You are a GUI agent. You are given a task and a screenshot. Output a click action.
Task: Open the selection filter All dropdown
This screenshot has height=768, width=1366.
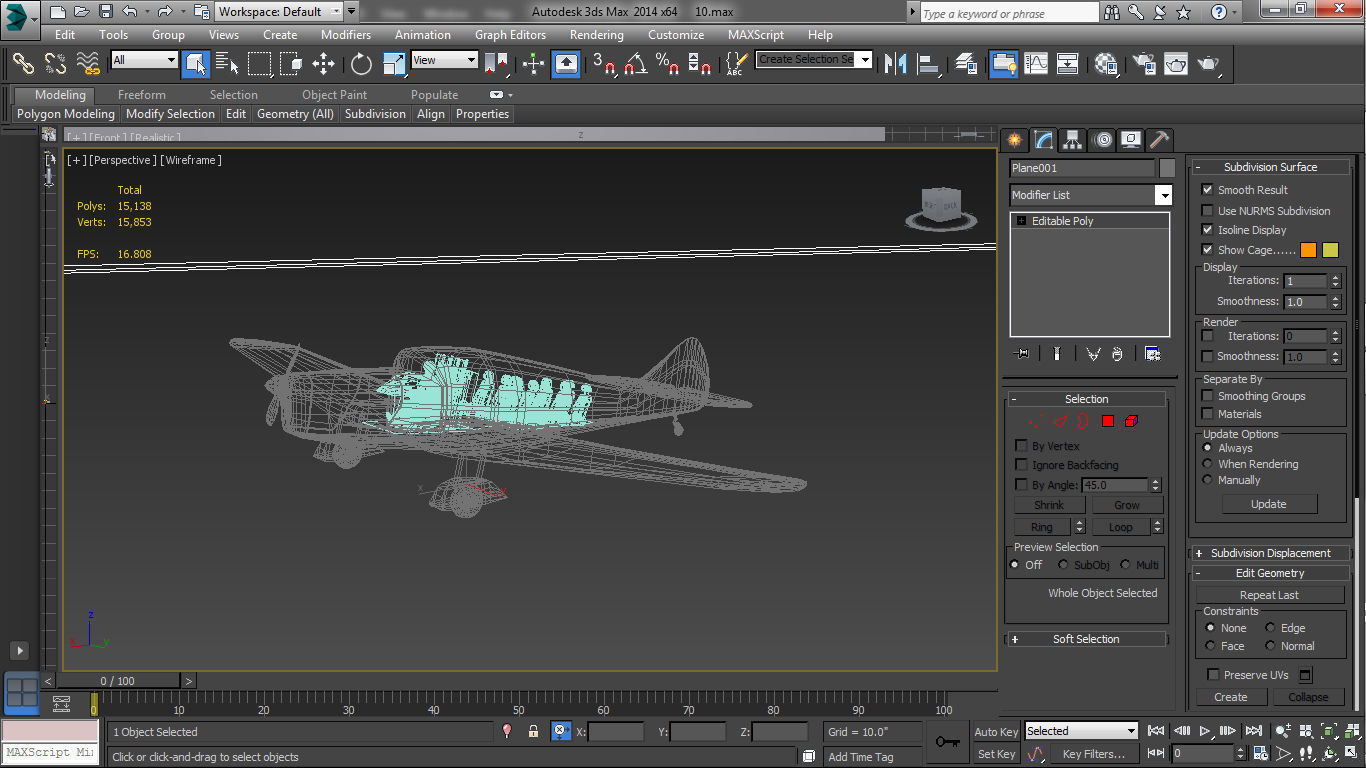(x=144, y=60)
